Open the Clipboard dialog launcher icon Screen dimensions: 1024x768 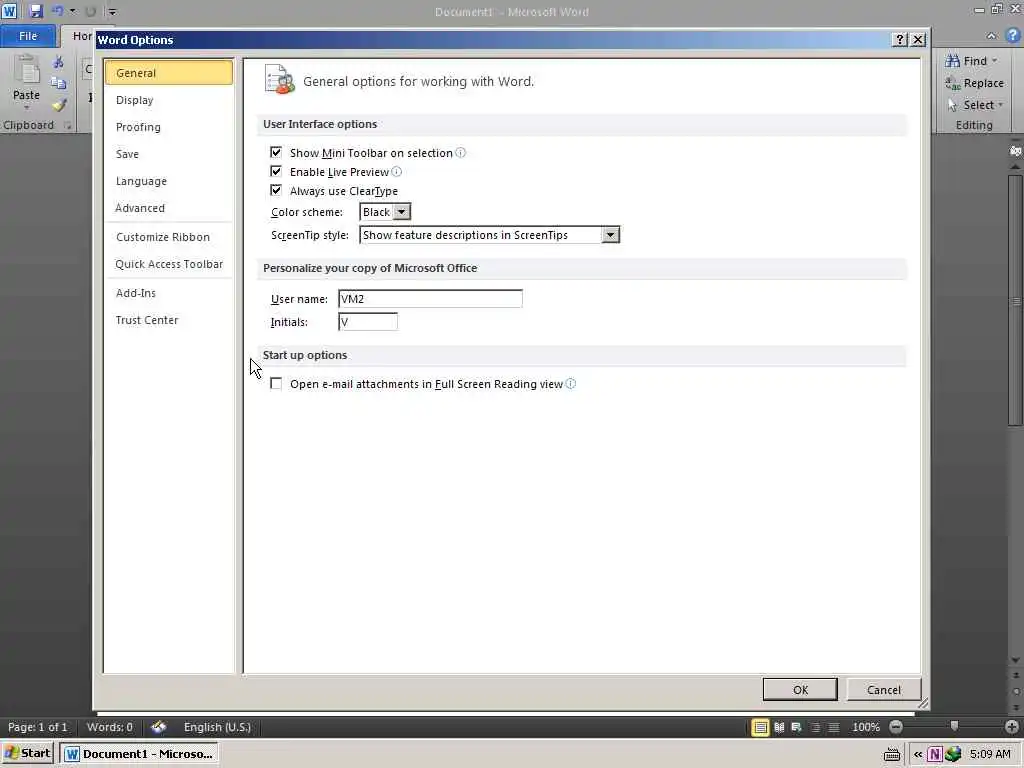point(67,125)
